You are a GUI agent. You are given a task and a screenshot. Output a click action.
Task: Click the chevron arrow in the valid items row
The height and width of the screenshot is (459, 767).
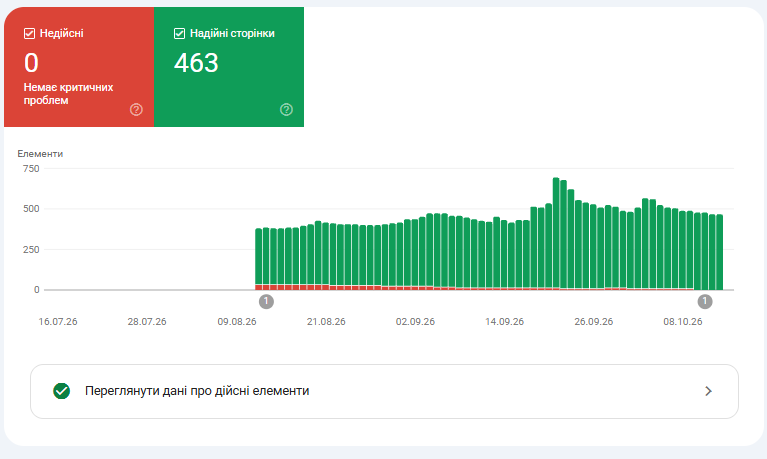tap(708, 391)
